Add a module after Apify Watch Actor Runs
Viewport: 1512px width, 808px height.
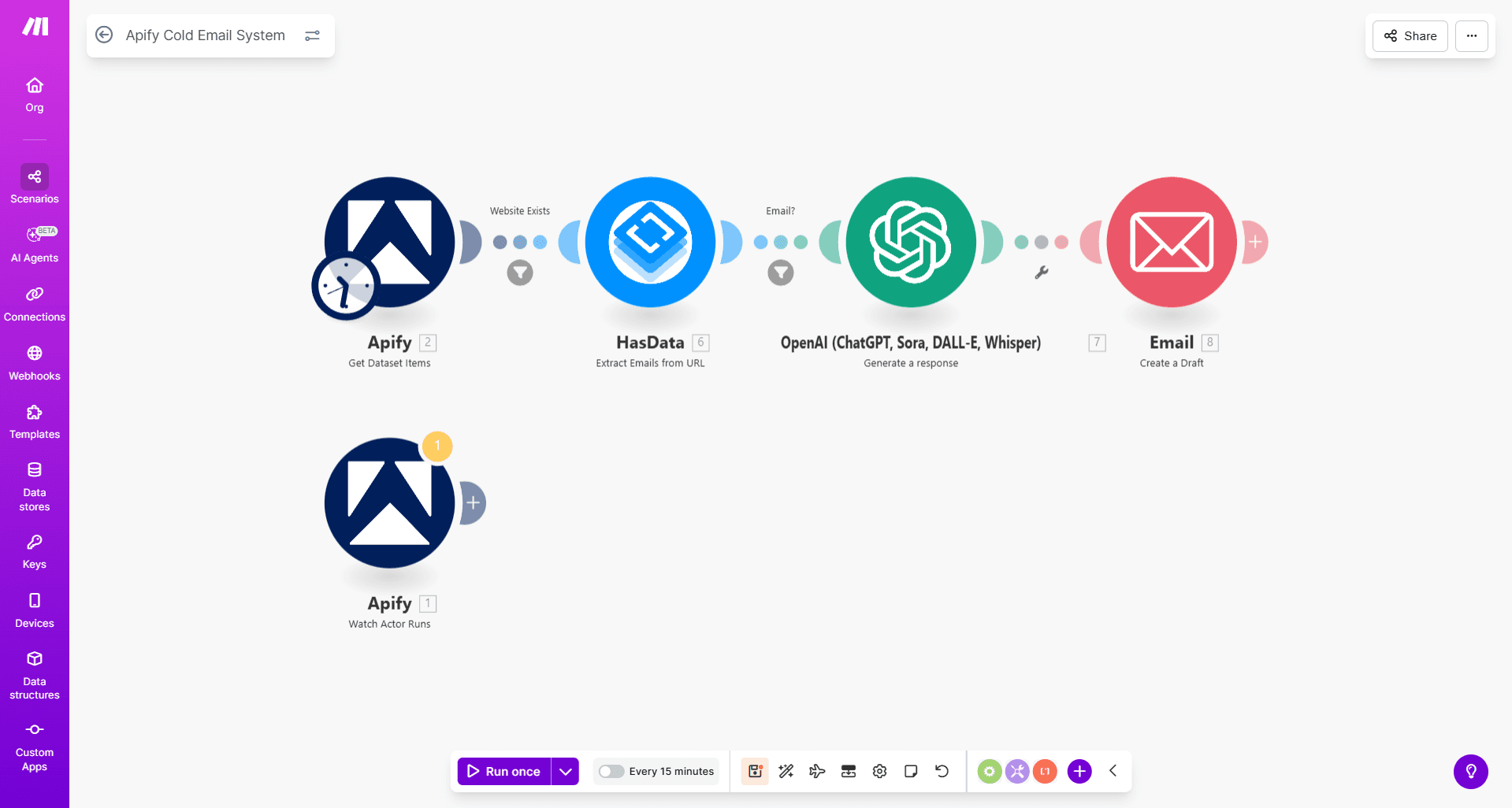(x=473, y=502)
